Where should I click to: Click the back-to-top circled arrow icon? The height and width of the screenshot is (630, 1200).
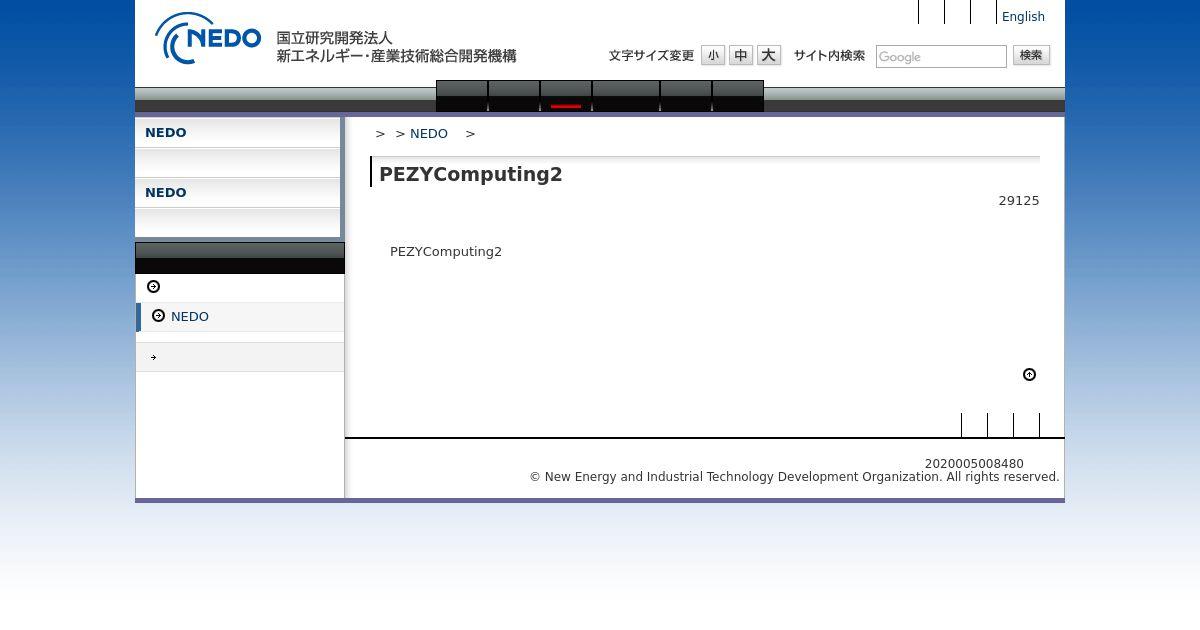(x=1029, y=375)
